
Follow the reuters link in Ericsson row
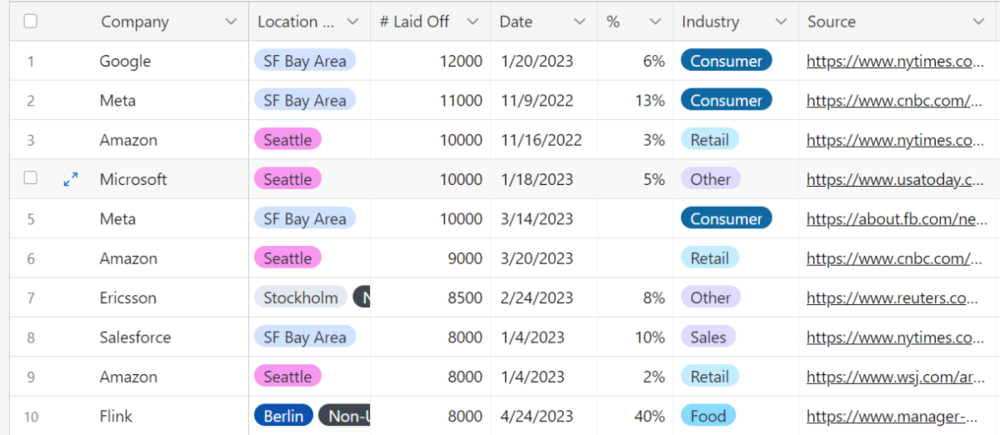click(x=894, y=298)
